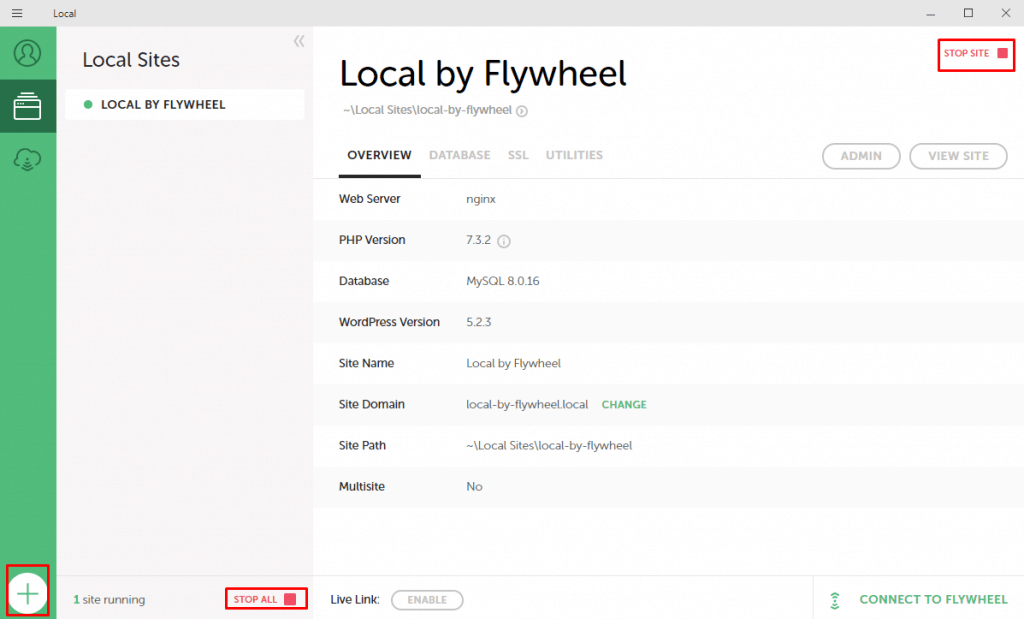Screen dimensions: 1024x619
Task: Click the View Site button
Action: point(958,156)
